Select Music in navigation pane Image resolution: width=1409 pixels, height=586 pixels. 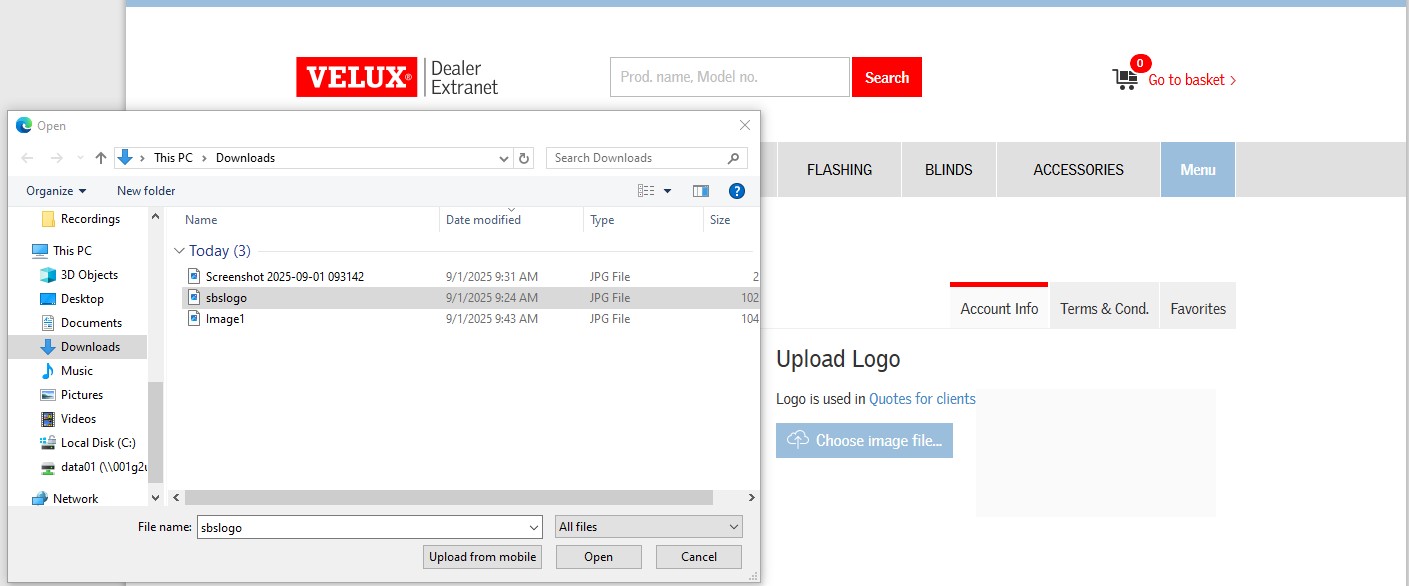click(x=76, y=371)
